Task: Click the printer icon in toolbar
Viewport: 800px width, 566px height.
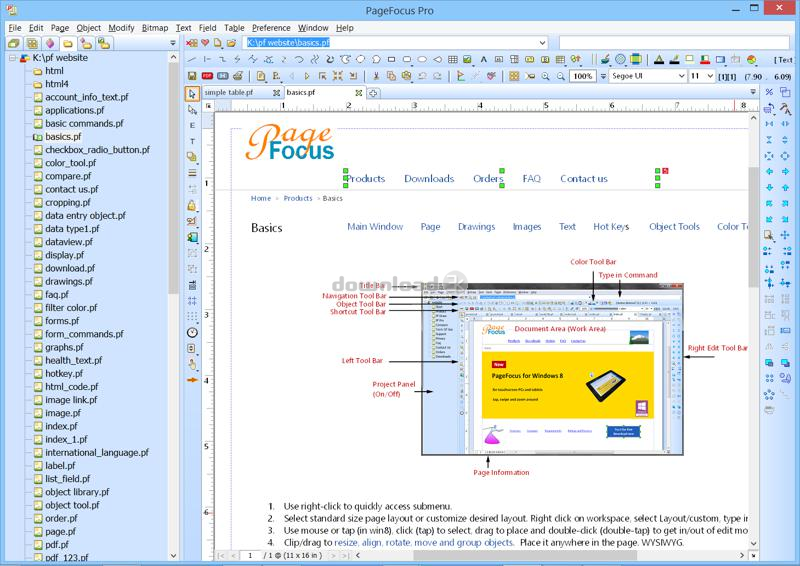Action: click(x=237, y=76)
